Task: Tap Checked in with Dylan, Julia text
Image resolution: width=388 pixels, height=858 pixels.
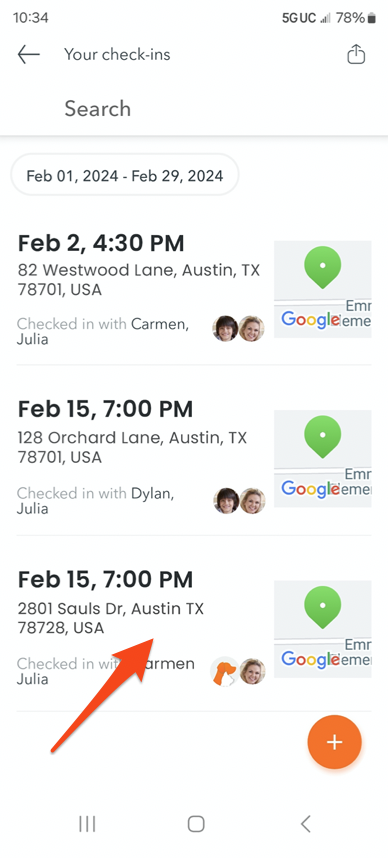Action: click(x=96, y=501)
